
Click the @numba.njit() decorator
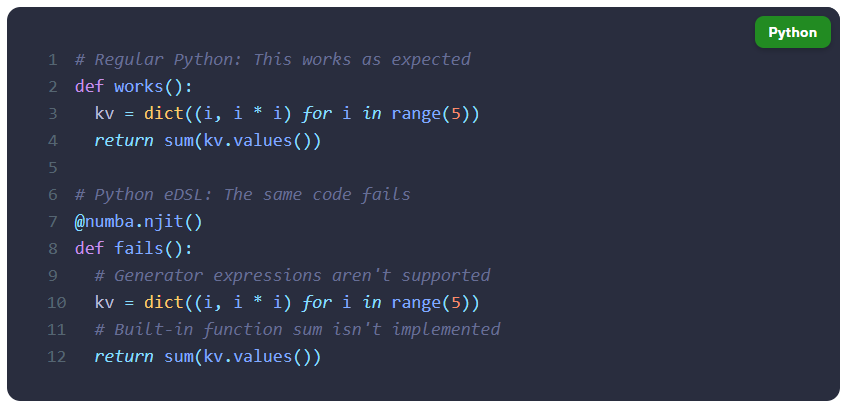[138, 222]
